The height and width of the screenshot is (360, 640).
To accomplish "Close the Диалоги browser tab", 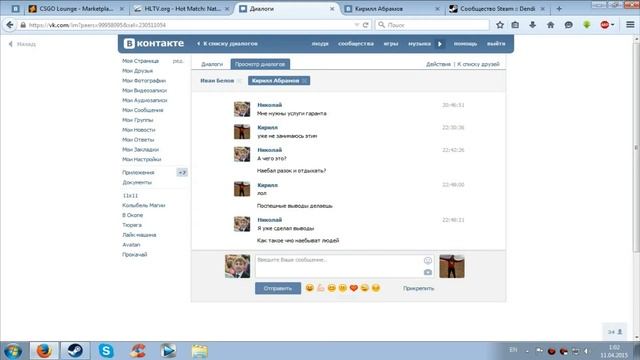I will (x=332, y=9).
